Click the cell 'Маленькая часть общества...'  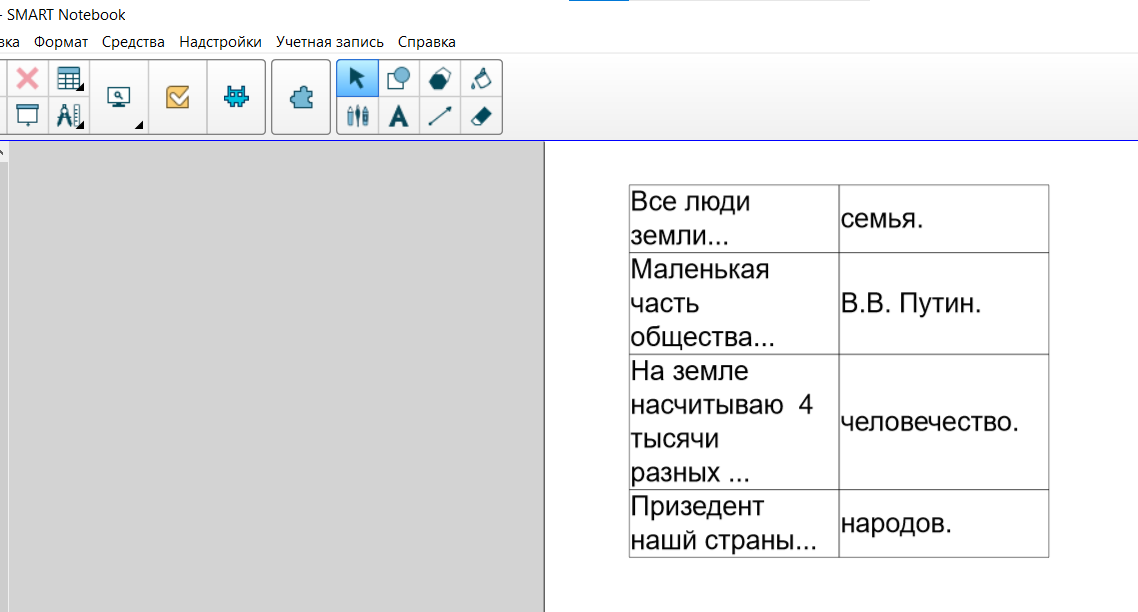click(x=734, y=303)
